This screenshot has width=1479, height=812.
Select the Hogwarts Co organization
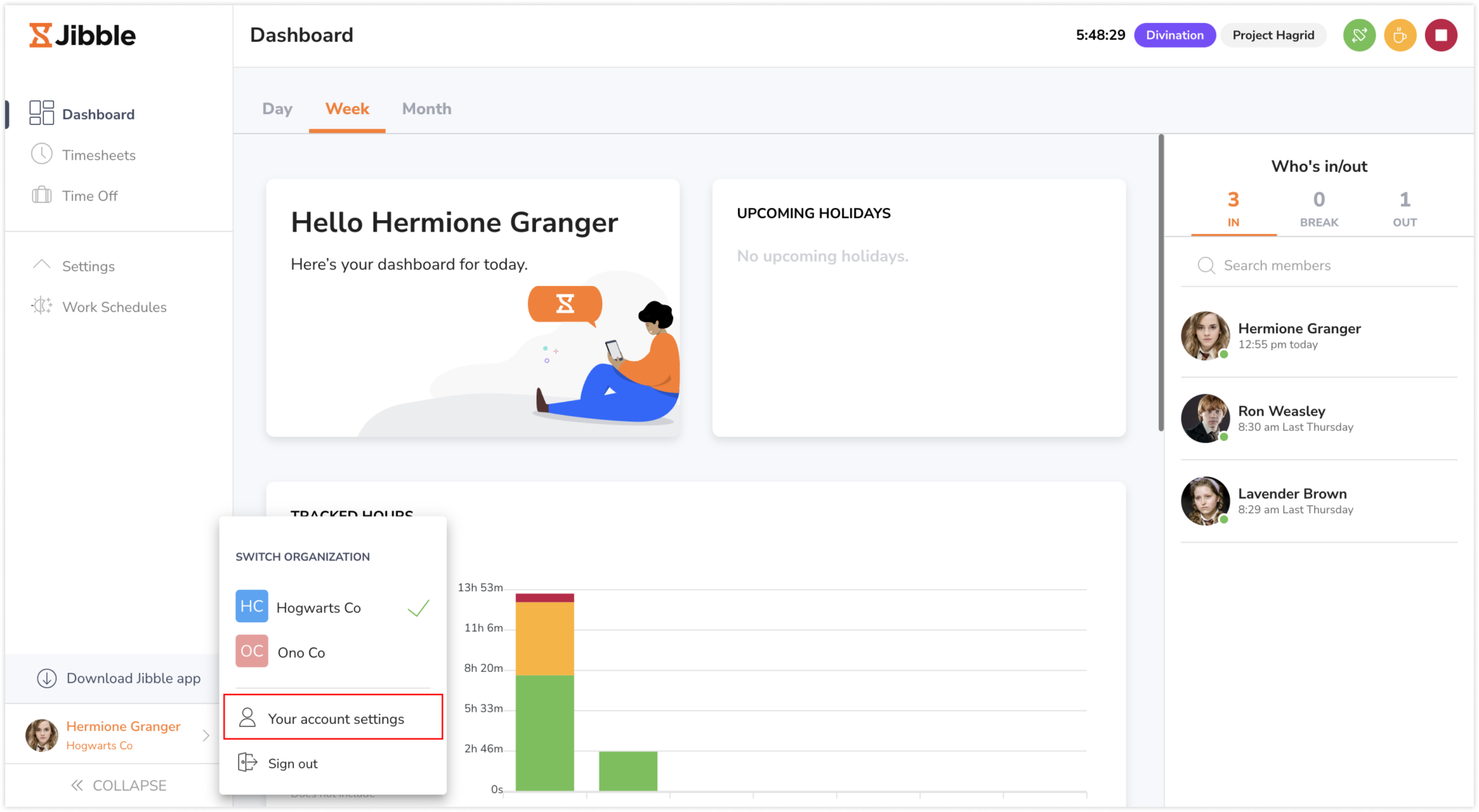pos(318,608)
